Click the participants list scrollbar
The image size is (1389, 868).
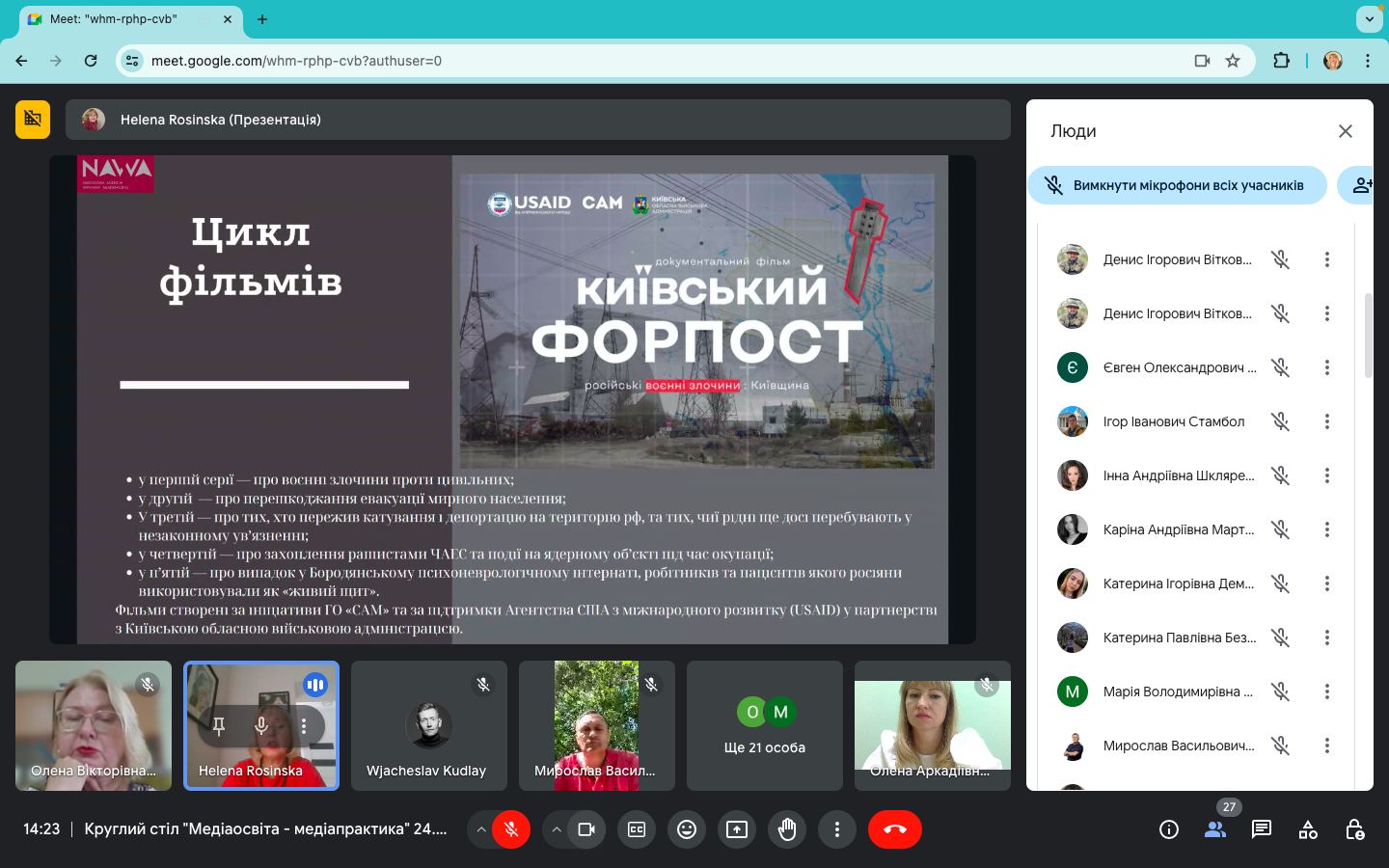coord(1368,336)
